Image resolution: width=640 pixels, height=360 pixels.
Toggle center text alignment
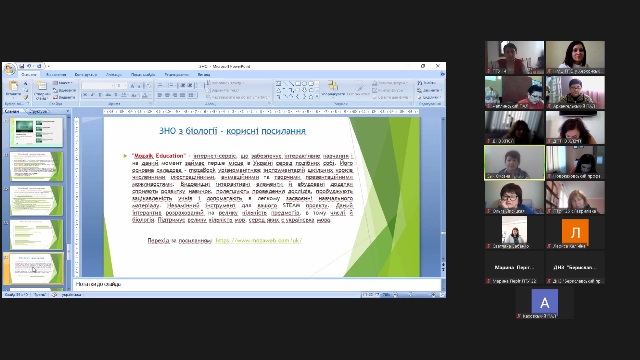(167, 95)
